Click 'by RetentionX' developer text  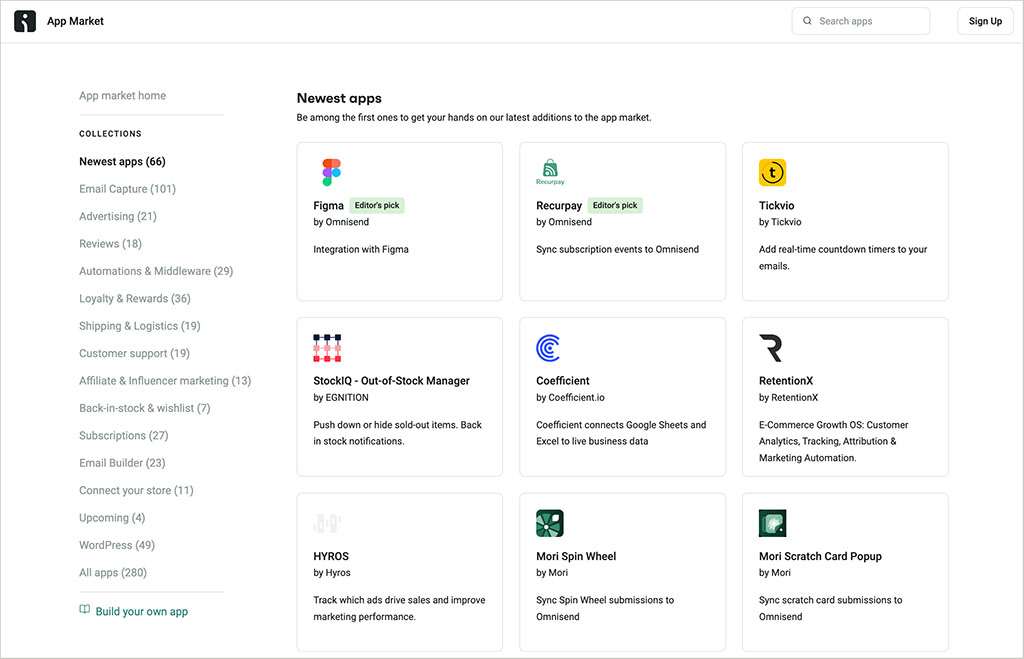pyautogui.click(x=788, y=398)
